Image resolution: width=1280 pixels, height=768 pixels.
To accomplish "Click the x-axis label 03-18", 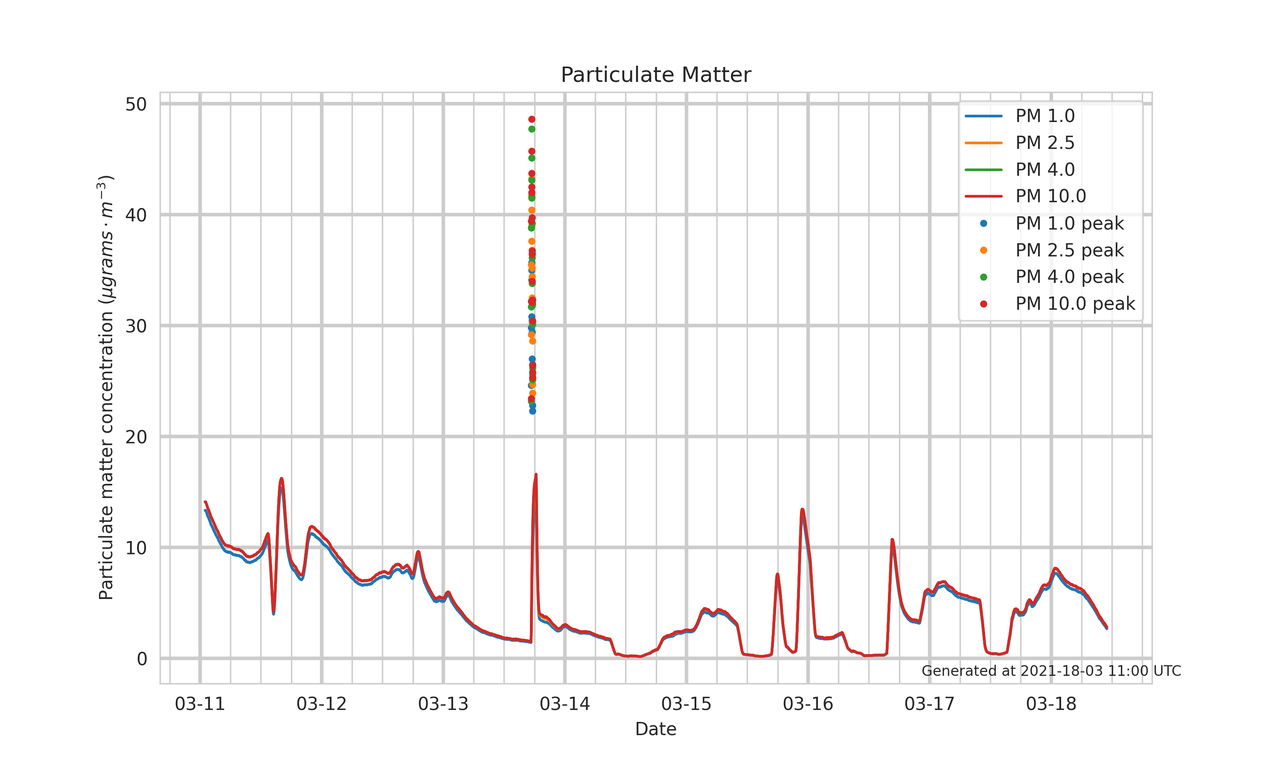I will coord(1051,704).
